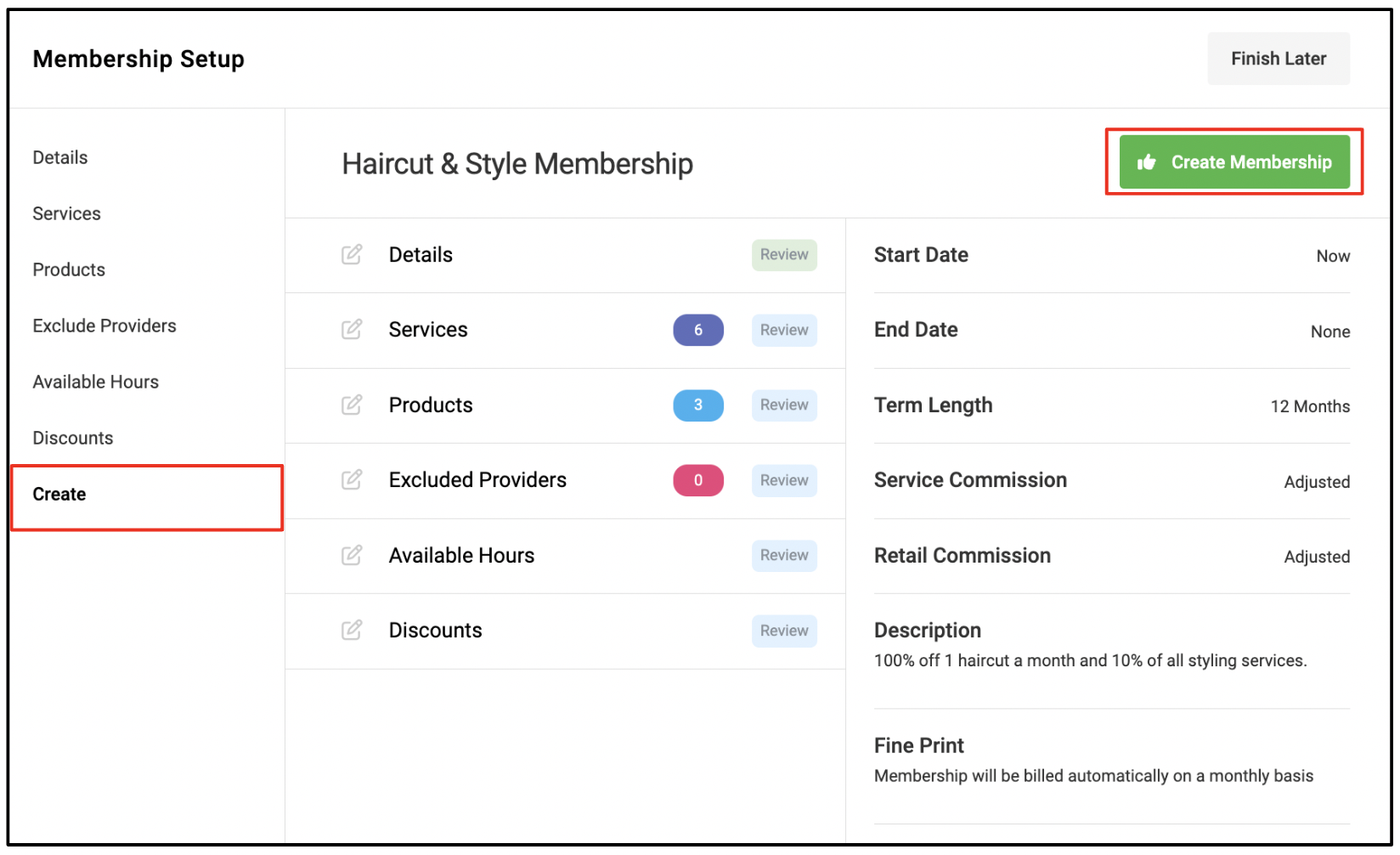Click the green Create Membership button
The image size is (1400, 855).
tap(1234, 162)
